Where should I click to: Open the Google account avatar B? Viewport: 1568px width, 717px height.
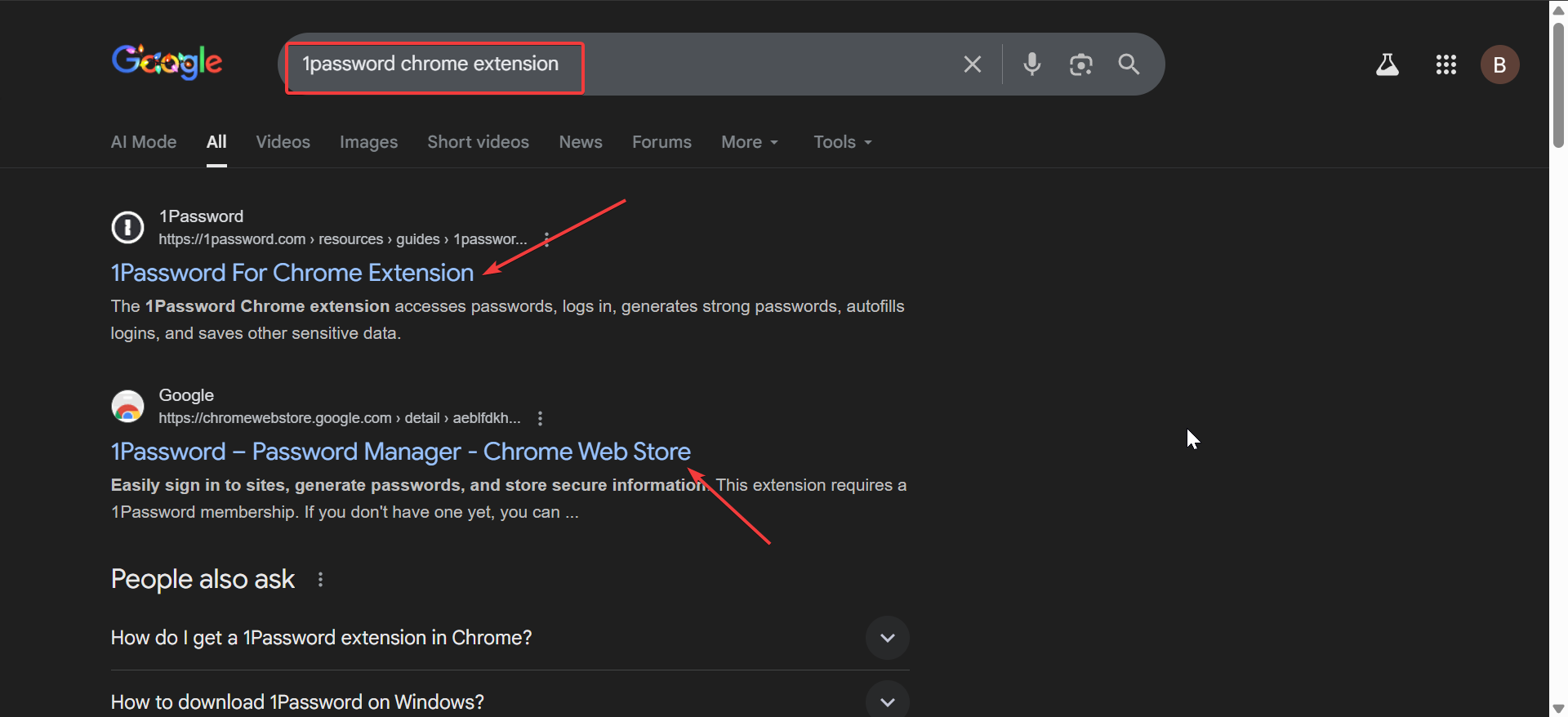[1499, 65]
